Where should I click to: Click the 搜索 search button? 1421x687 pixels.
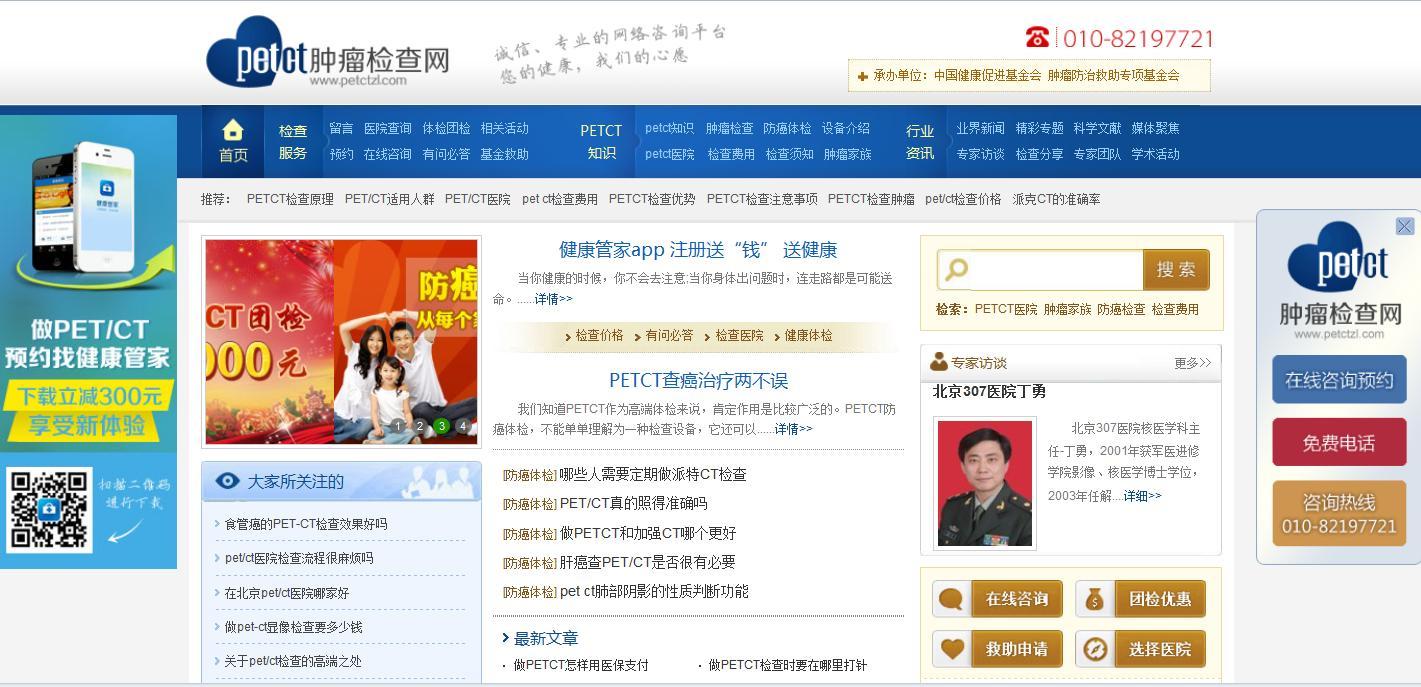click(1176, 270)
